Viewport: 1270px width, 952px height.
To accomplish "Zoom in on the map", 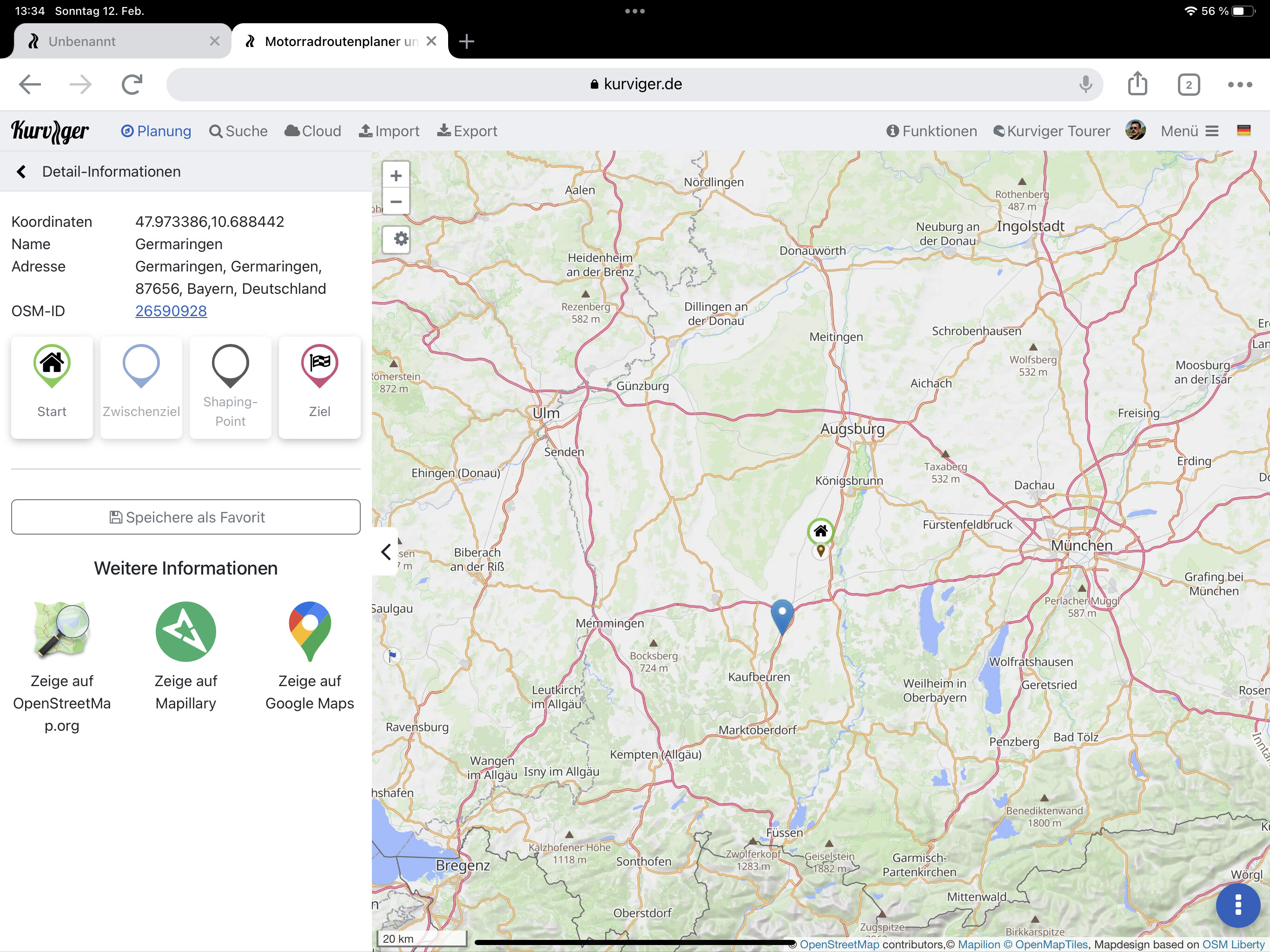I will [396, 176].
